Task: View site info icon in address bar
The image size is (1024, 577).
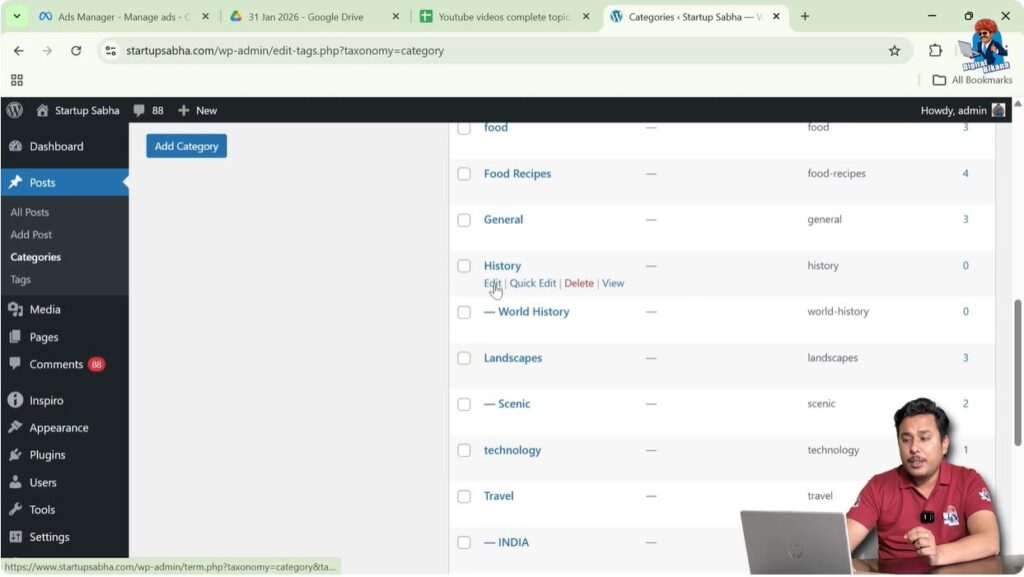Action: pyautogui.click(x=110, y=50)
